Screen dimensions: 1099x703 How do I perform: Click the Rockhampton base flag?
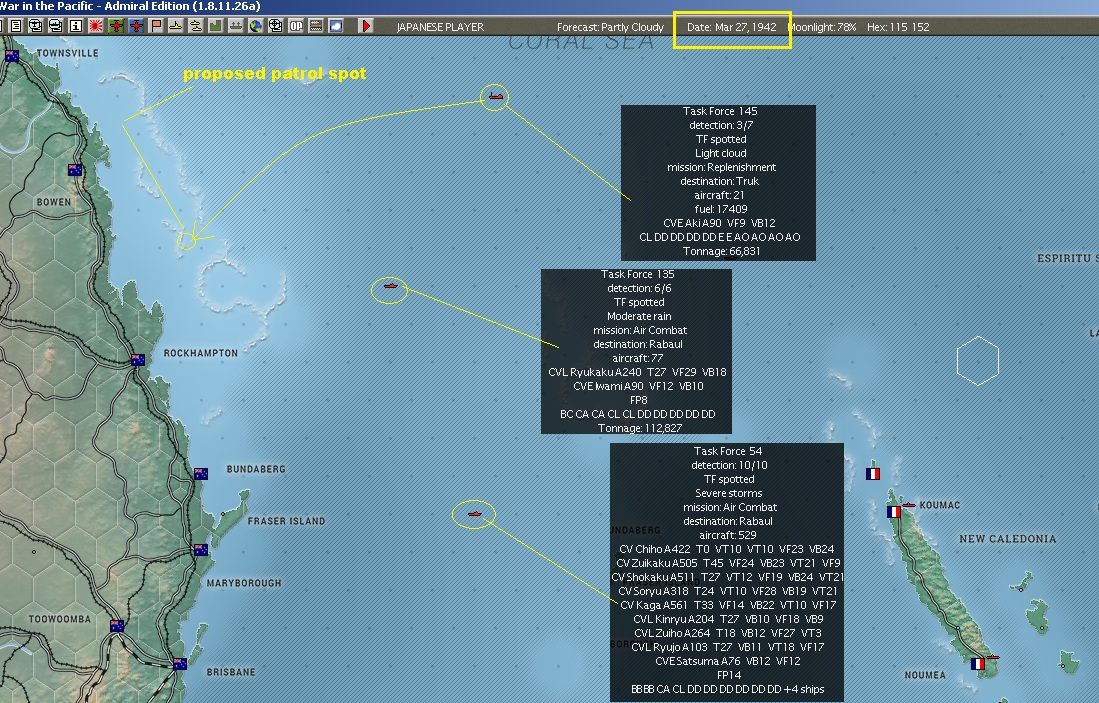(x=138, y=360)
